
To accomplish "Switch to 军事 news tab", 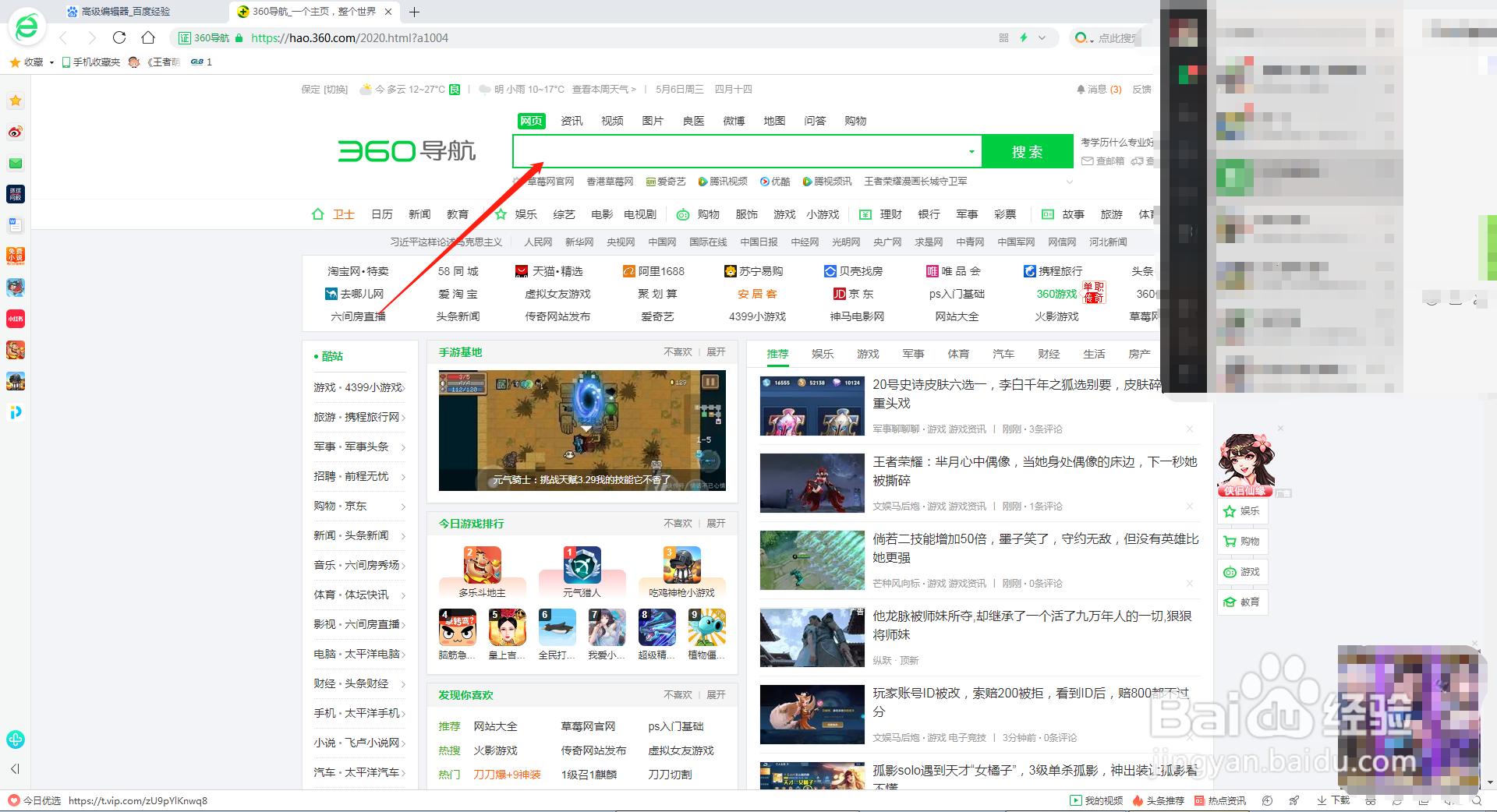I will (x=913, y=354).
